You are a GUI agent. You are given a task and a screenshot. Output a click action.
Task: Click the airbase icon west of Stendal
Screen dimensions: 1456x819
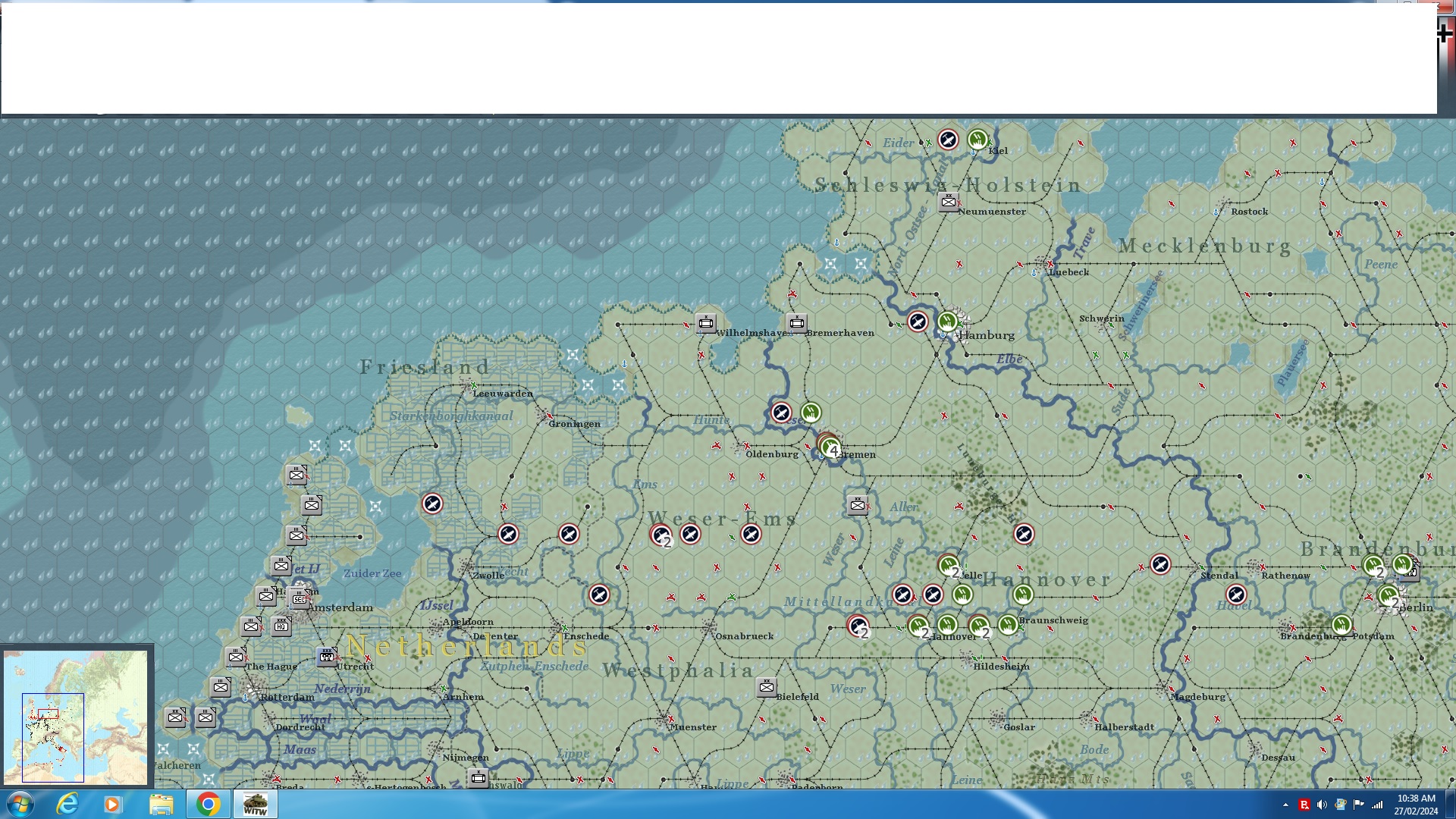pyautogui.click(x=1160, y=564)
